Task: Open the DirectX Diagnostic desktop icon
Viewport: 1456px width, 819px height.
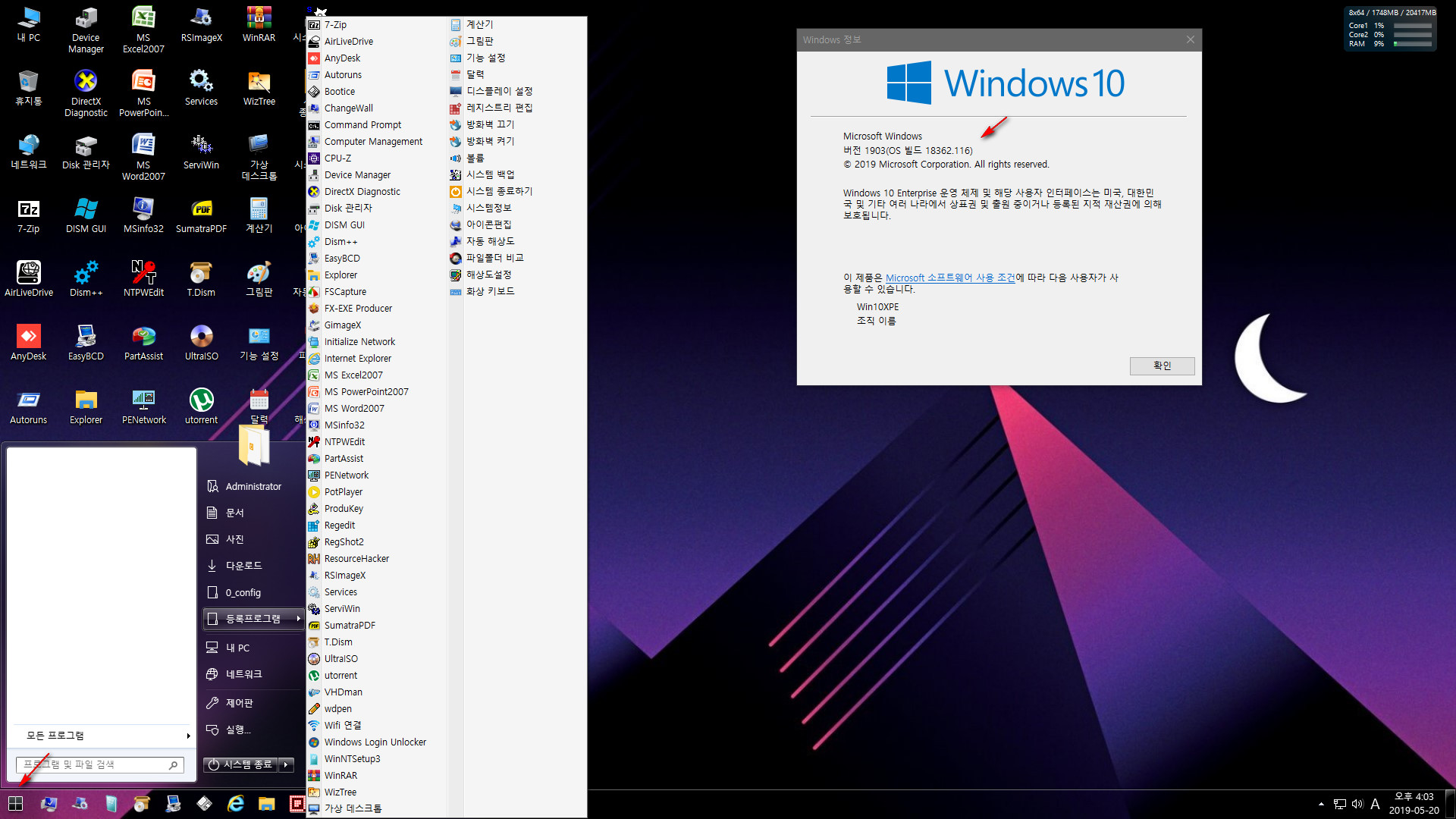Action: point(86,94)
